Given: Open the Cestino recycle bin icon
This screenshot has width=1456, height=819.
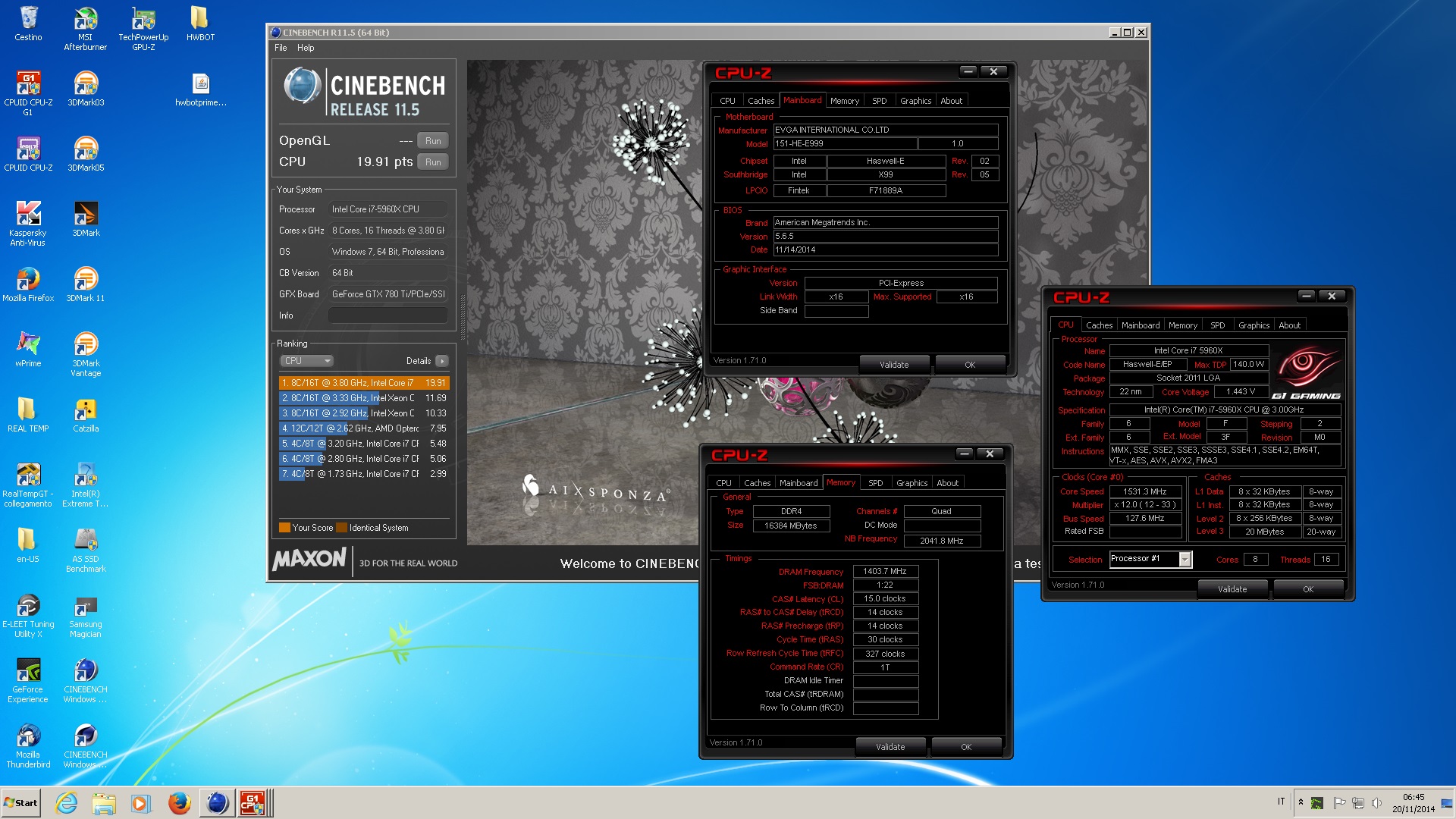Looking at the screenshot, I should [x=28, y=24].
